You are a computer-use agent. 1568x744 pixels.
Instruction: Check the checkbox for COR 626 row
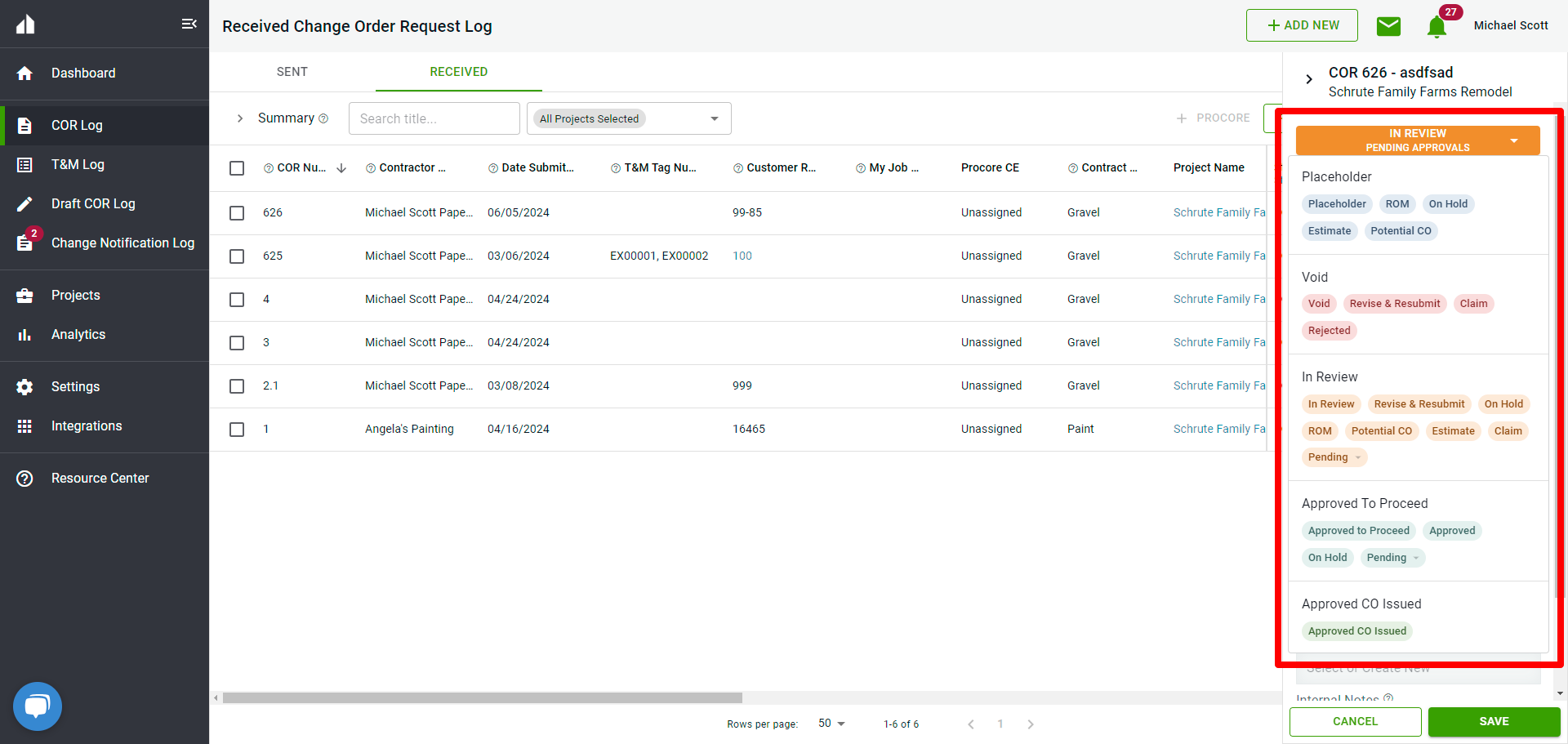pos(237,213)
